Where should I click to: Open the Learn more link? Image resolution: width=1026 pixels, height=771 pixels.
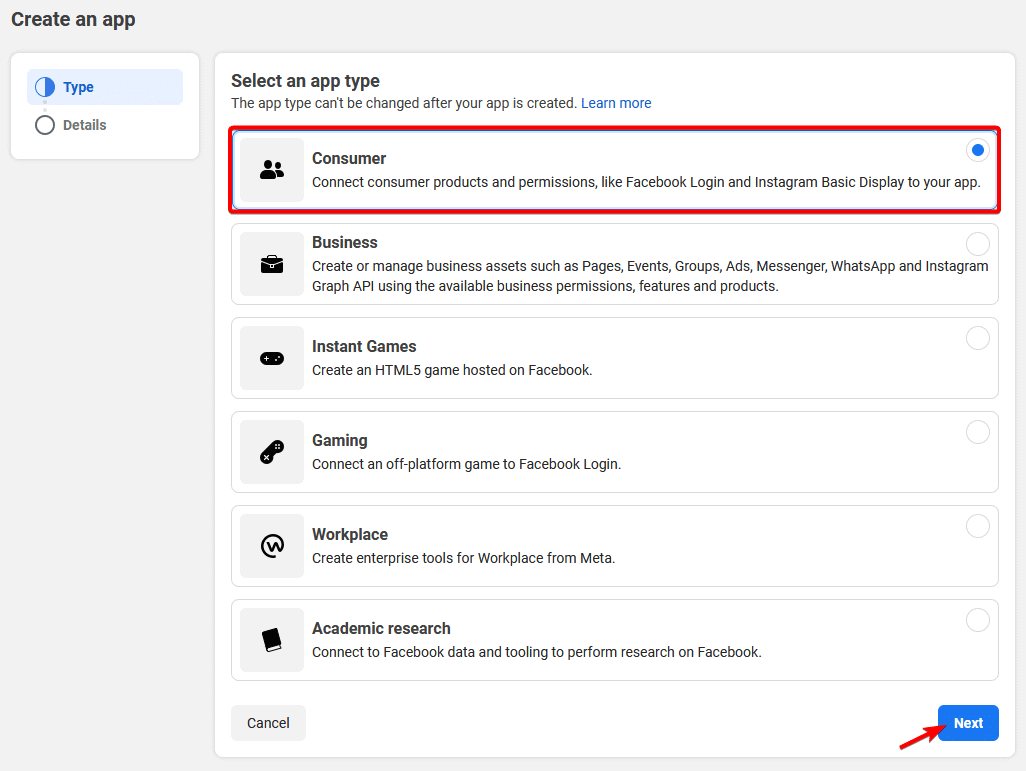(x=616, y=103)
